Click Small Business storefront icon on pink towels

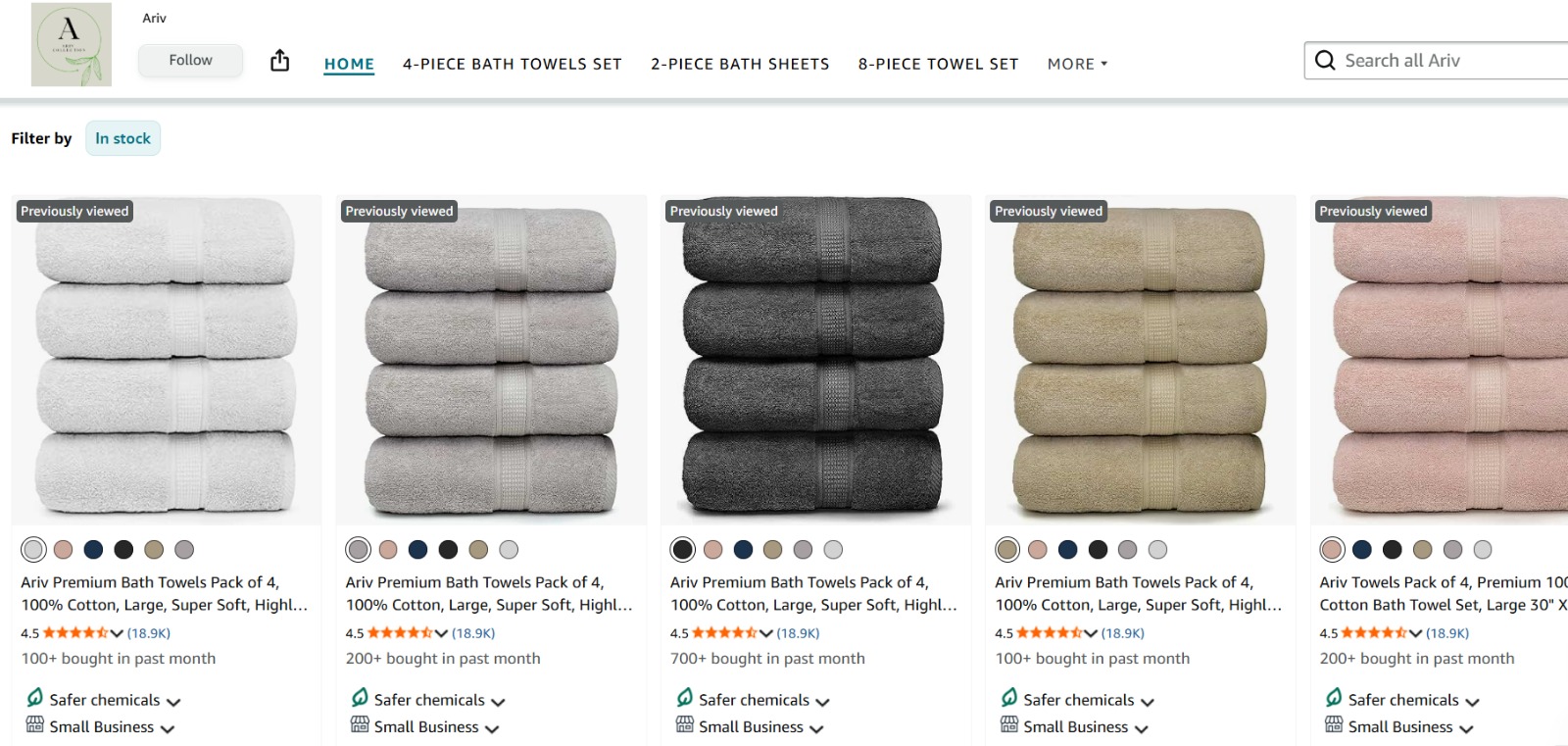click(1334, 724)
